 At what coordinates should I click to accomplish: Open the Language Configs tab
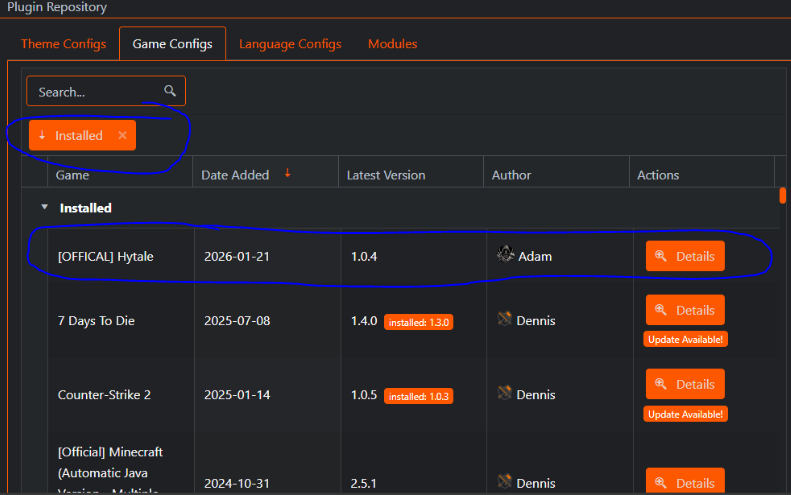pos(290,44)
